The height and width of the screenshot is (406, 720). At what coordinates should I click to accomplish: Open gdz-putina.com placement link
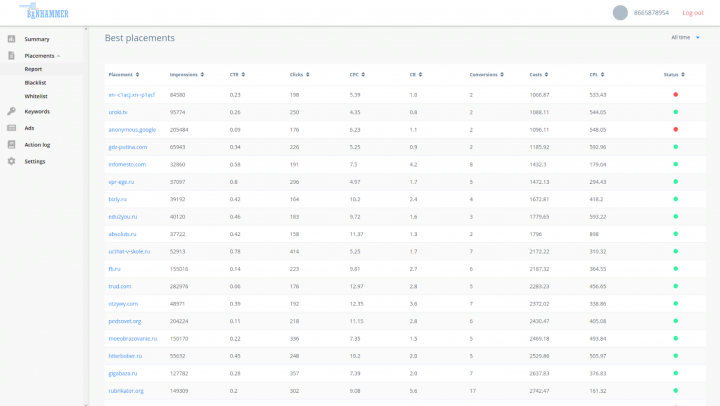point(128,147)
